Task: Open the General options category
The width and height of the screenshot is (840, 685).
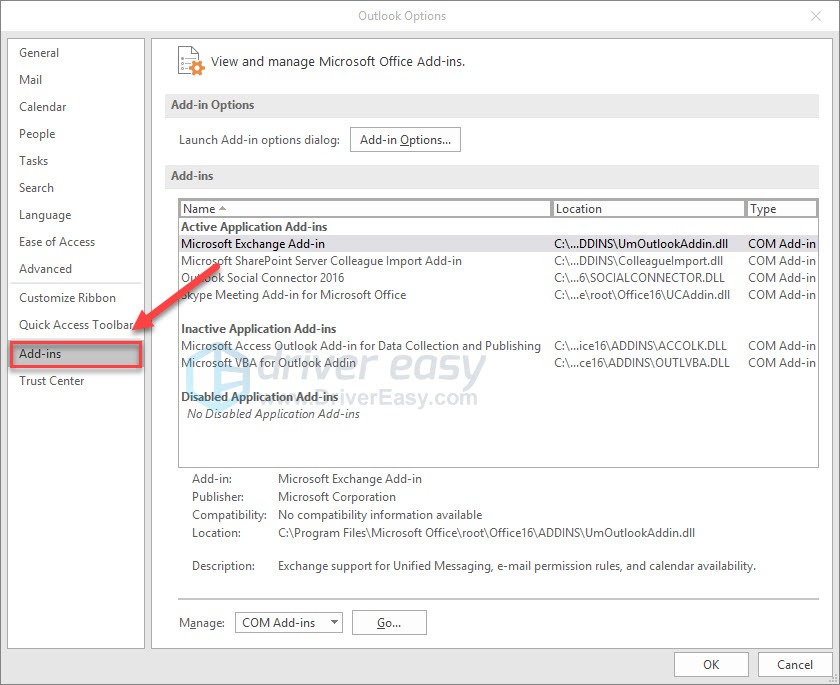Action: 39,53
